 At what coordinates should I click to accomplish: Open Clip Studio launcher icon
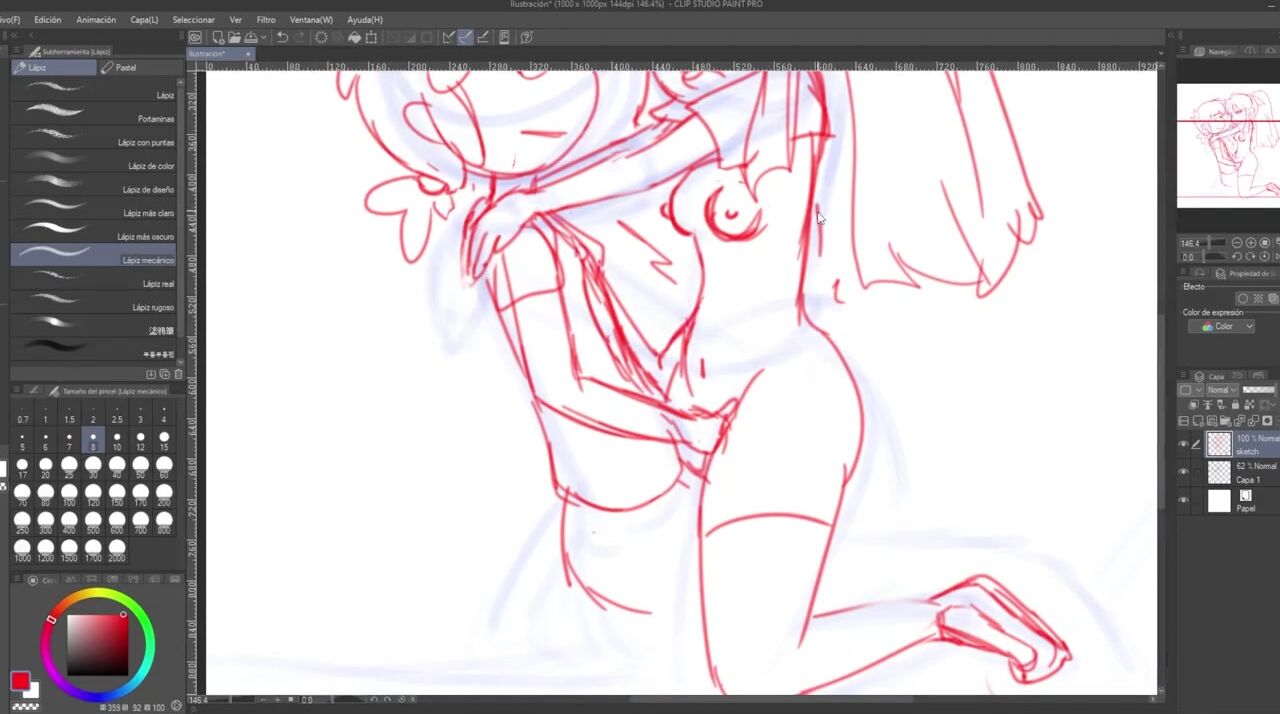[x=196, y=38]
